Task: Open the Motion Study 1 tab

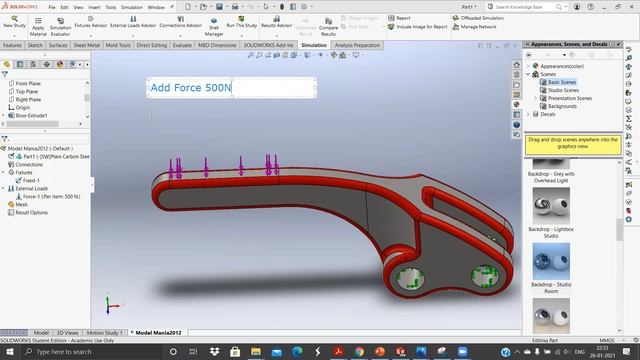Action: point(104,333)
